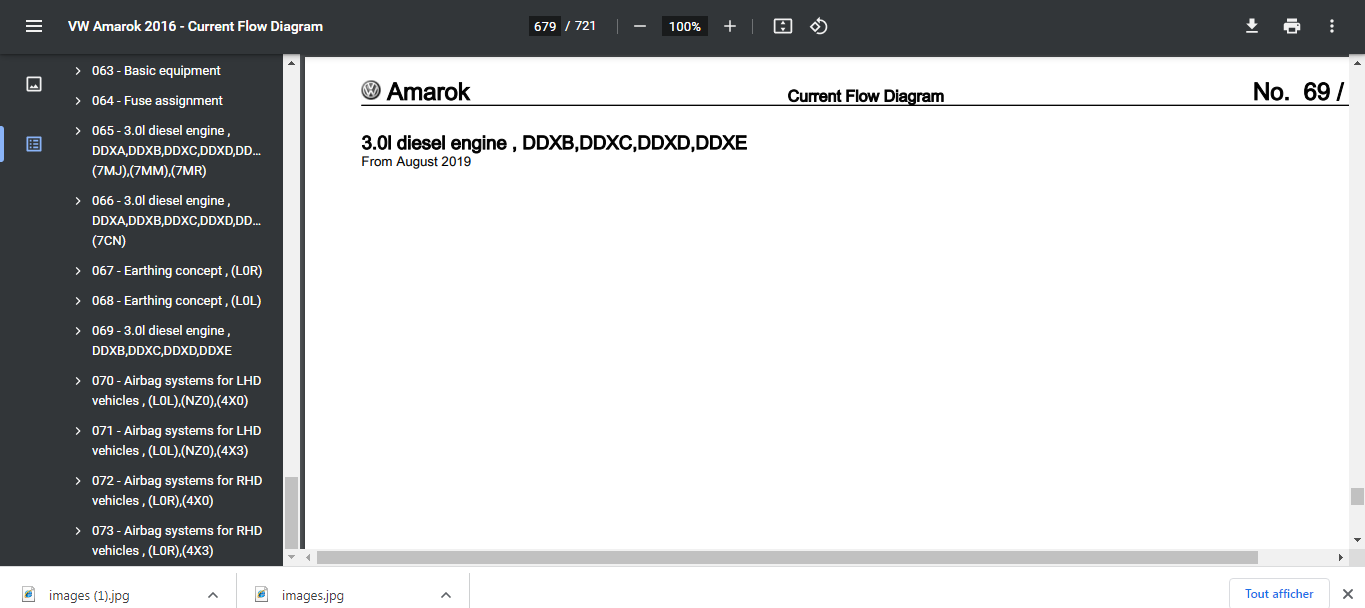Zoom in with the plus button

(x=730, y=26)
